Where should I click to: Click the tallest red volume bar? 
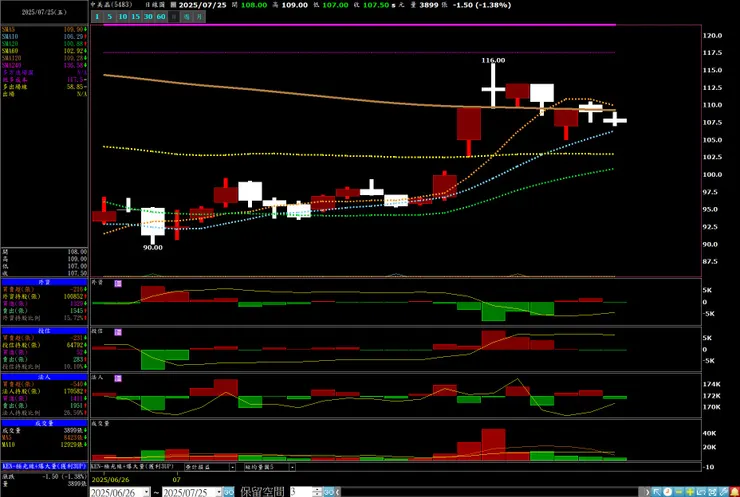[x=493, y=444]
